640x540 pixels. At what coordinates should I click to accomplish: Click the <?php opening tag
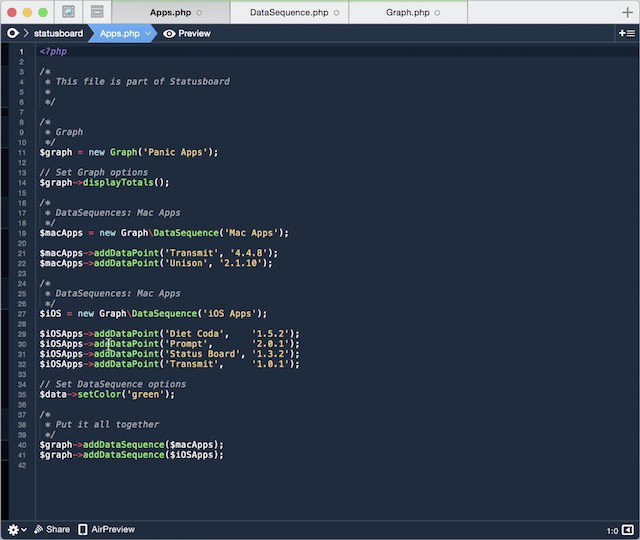point(53,51)
